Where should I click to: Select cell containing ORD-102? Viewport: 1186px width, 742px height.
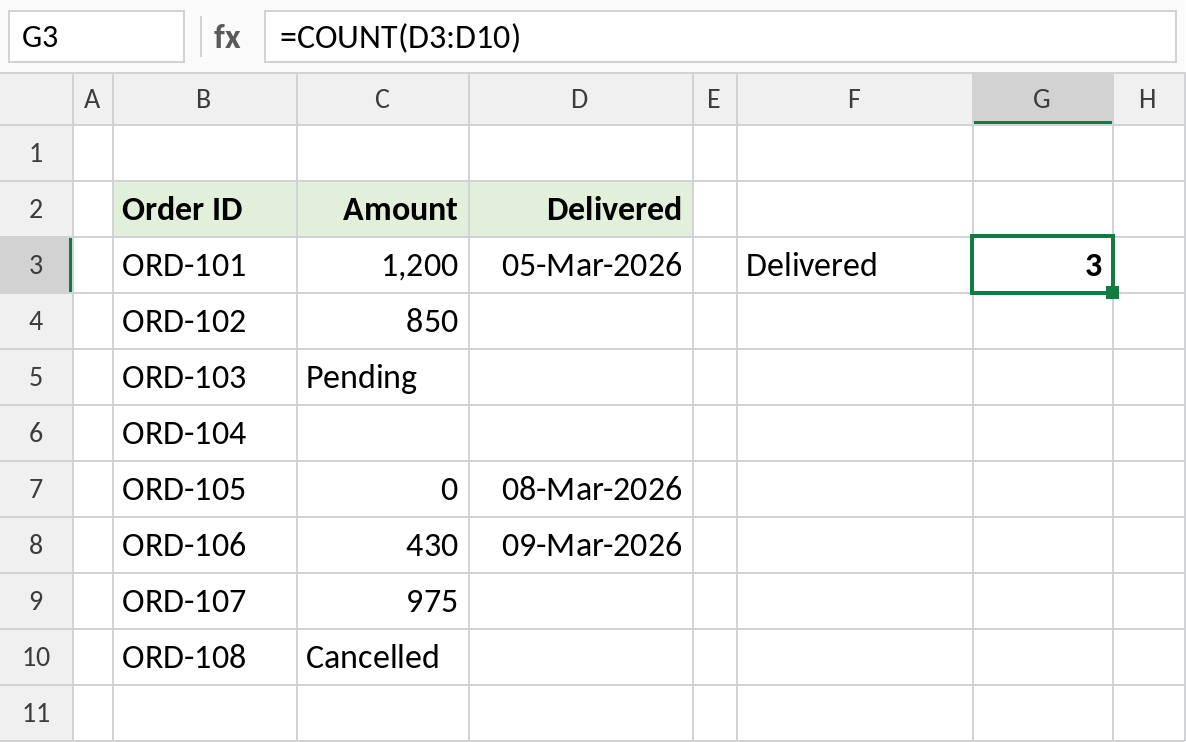click(x=205, y=321)
